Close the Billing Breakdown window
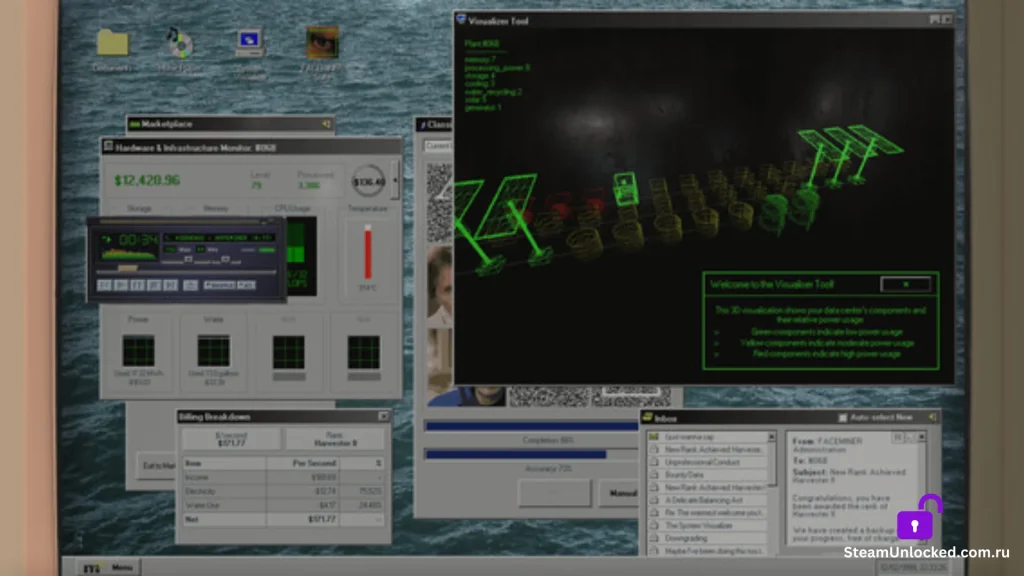Image resolution: width=1024 pixels, height=576 pixels. (383, 416)
